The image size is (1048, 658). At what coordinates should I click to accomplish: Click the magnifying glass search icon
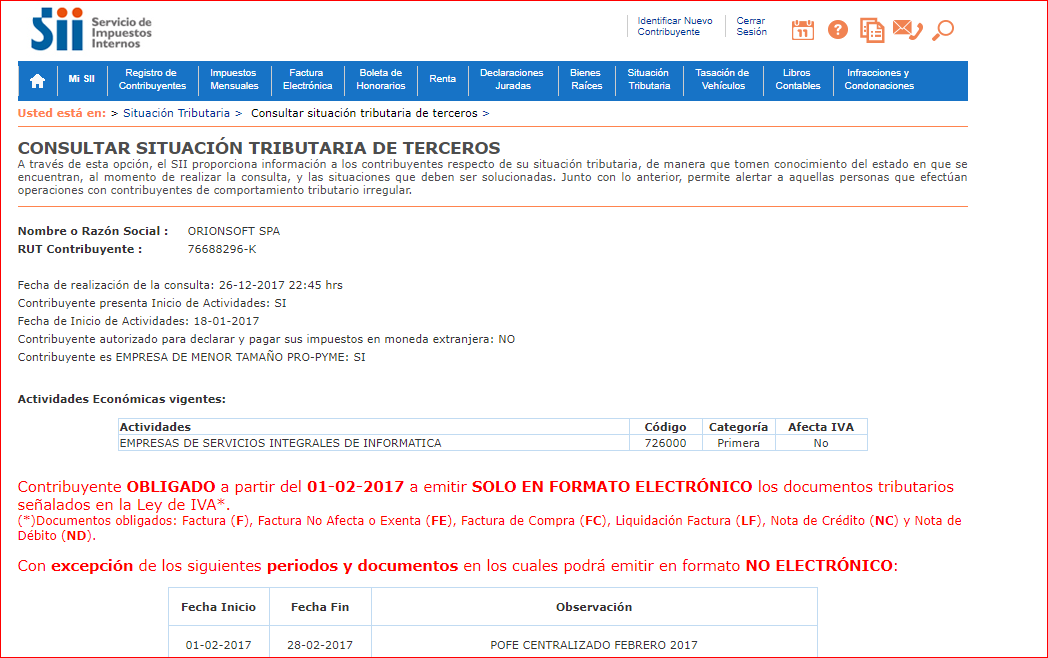[x=943, y=30]
